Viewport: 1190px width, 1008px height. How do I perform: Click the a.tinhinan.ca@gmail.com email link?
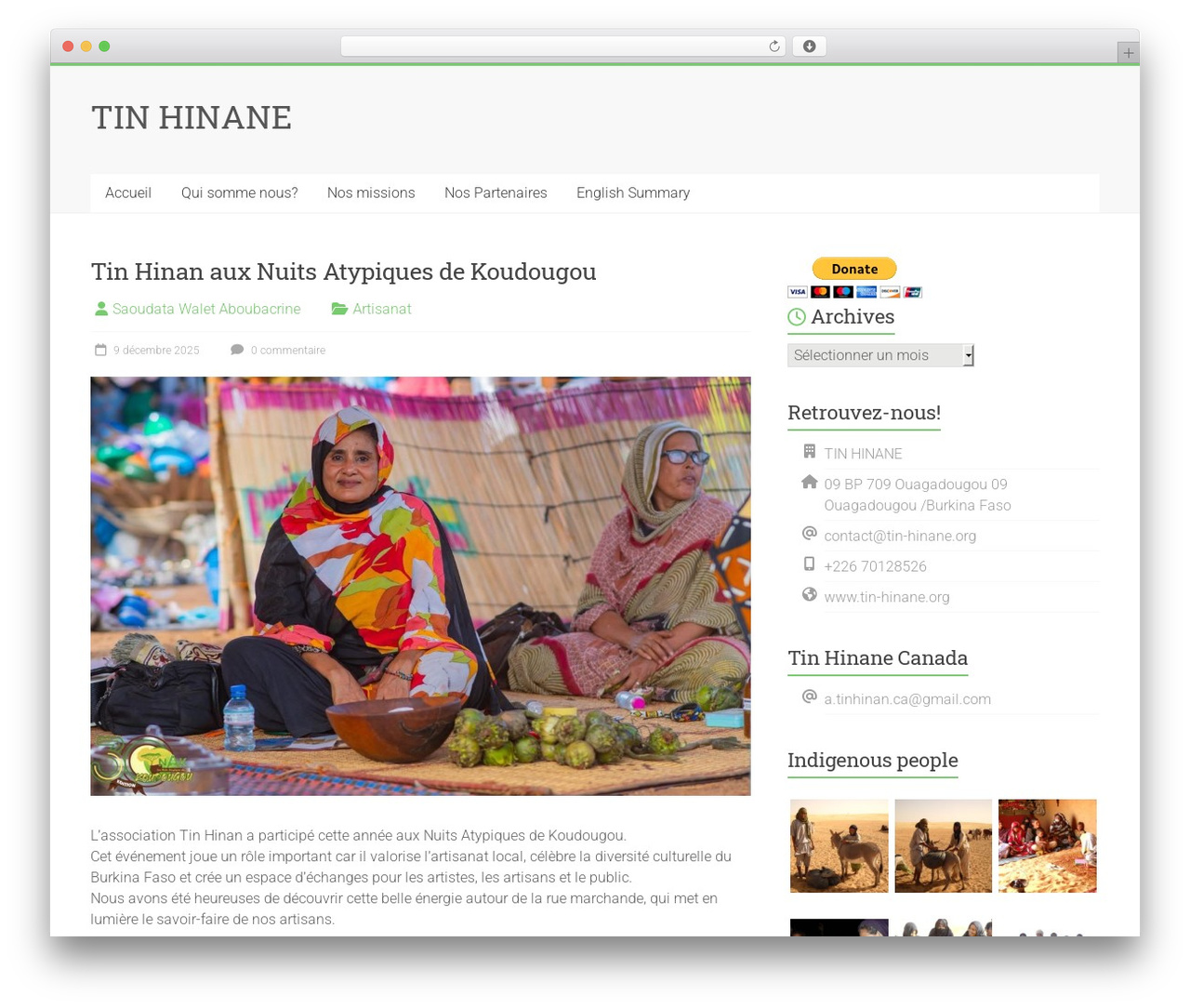(x=907, y=699)
